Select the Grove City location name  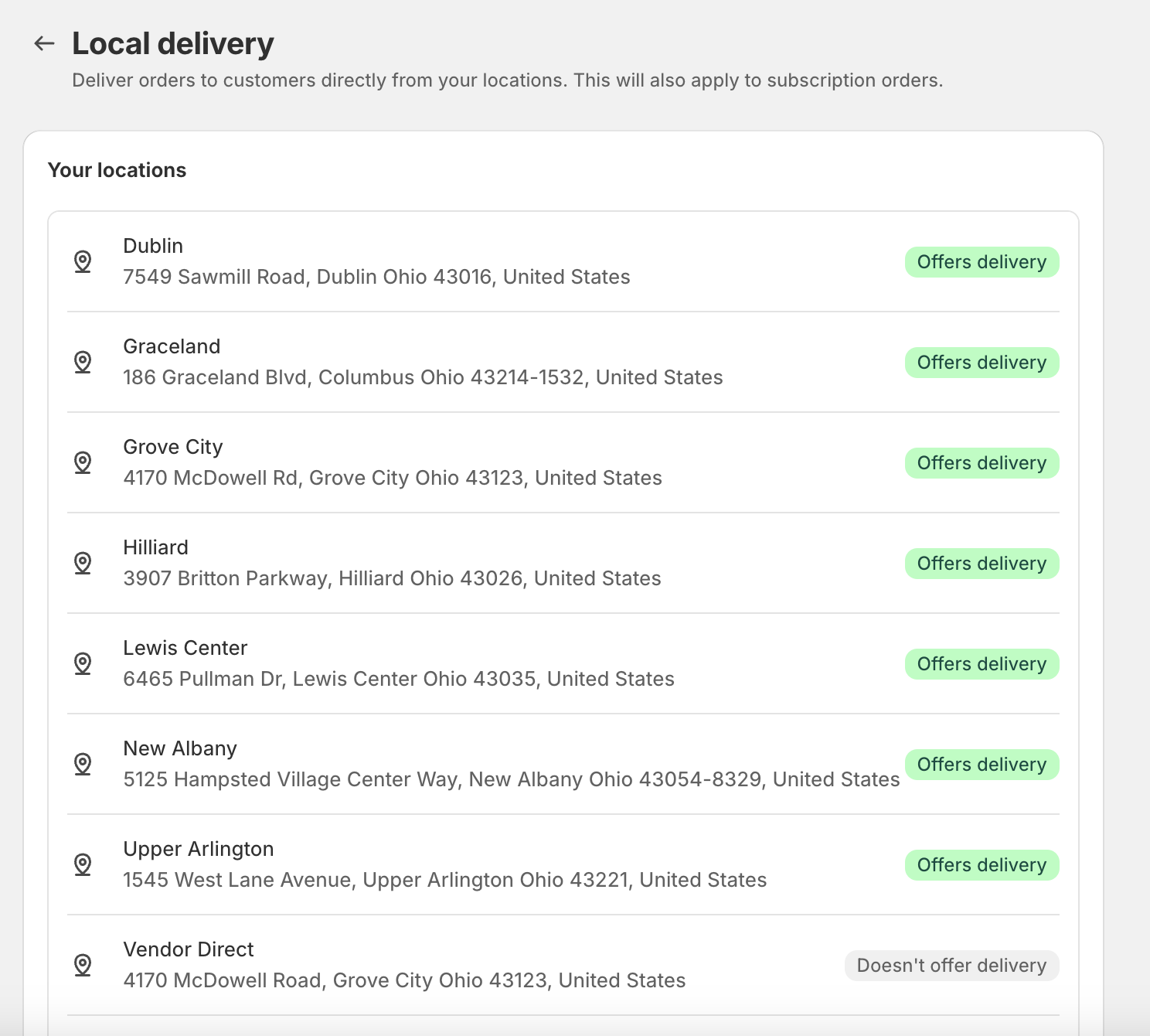(173, 447)
